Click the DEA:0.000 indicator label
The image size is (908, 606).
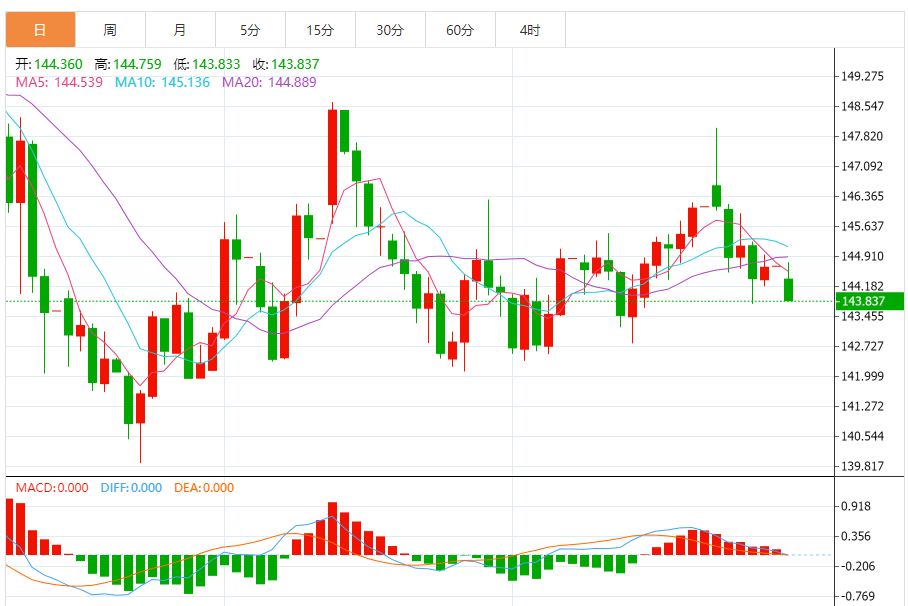click(204, 488)
